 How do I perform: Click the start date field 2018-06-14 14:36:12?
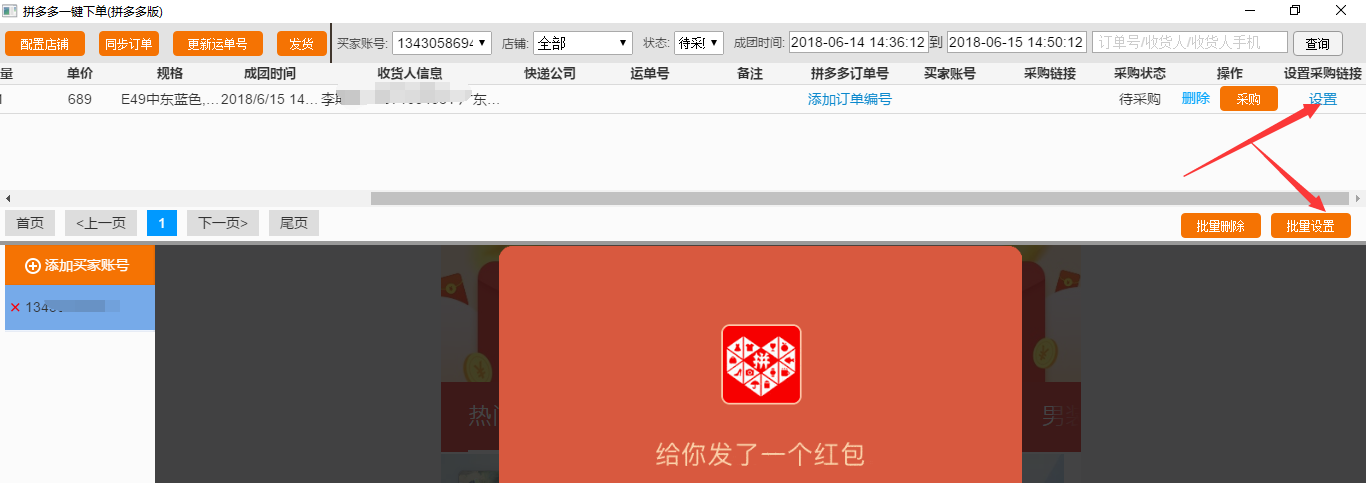click(x=858, y=43)
